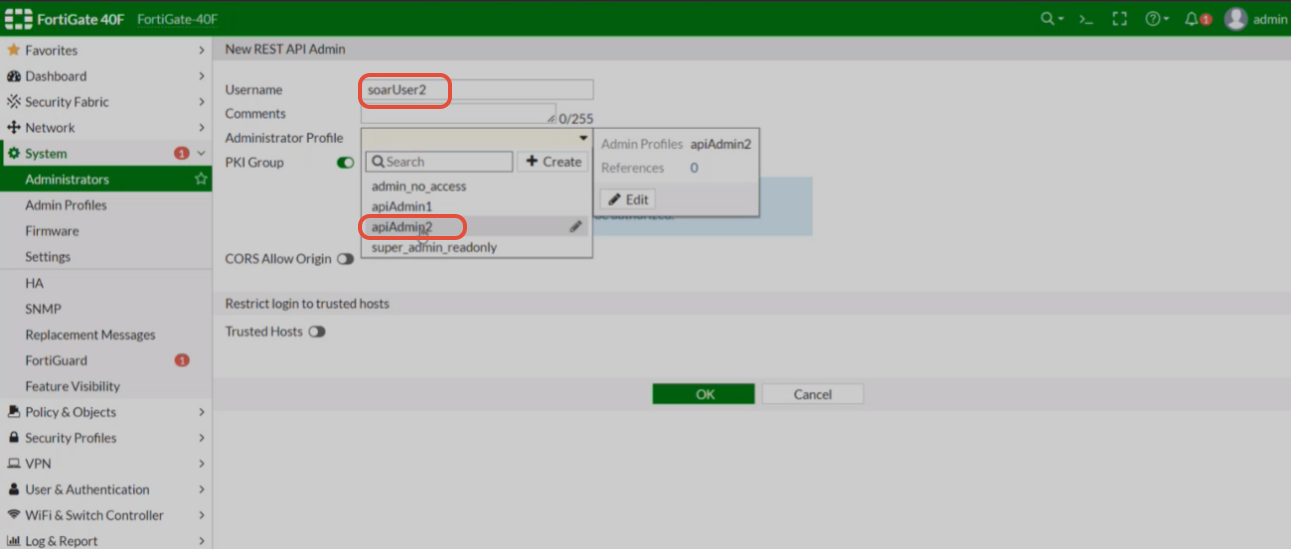Click the VPN monitor icon
This screenshot has height=549, width=1291.
[14, 464]
